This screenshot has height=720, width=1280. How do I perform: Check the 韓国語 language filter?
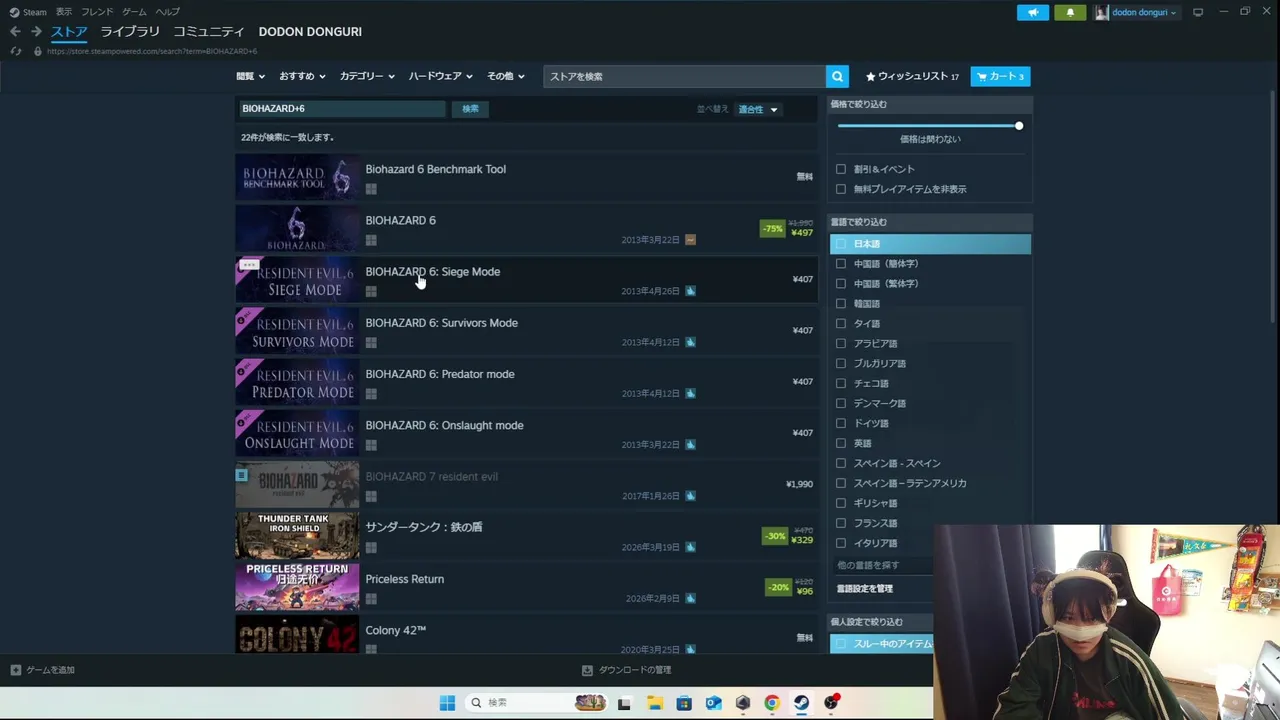coord(841,304)
